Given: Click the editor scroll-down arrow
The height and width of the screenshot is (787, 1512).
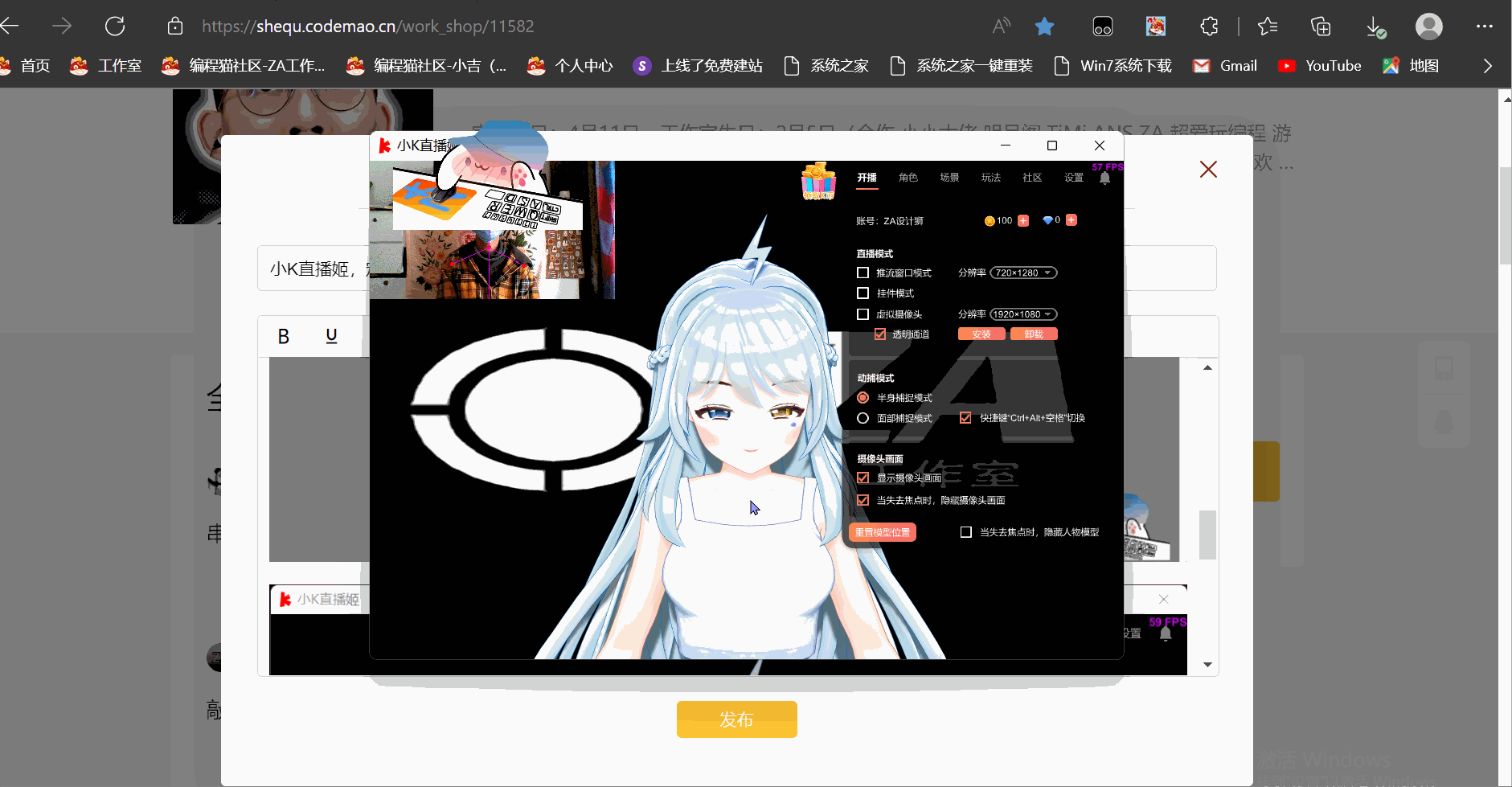Looking at the screenshot, I should (1207, 665).
